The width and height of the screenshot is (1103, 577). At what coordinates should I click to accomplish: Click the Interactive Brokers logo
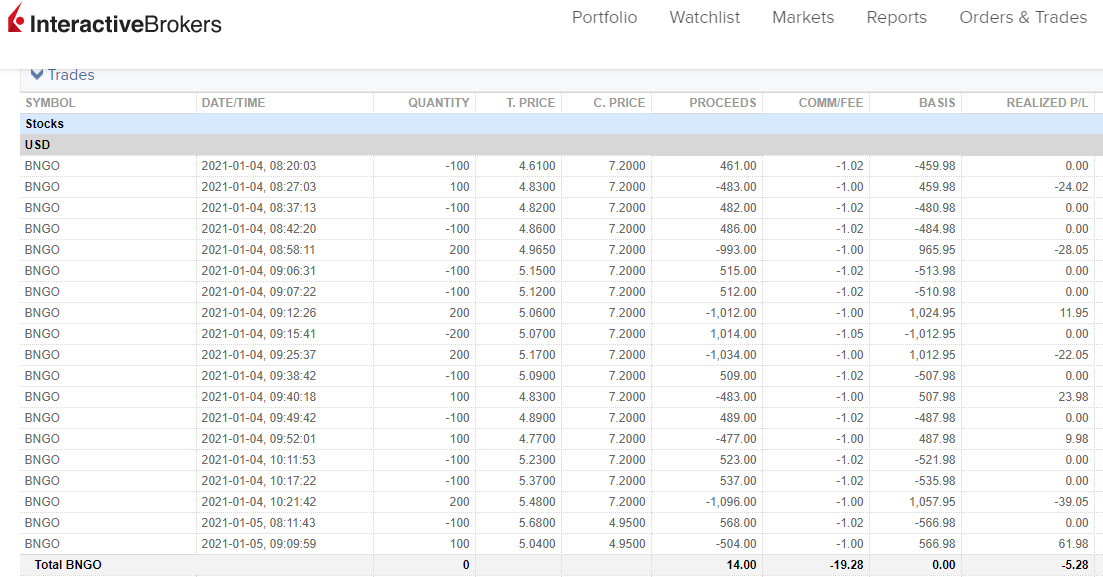pos(115,20)
